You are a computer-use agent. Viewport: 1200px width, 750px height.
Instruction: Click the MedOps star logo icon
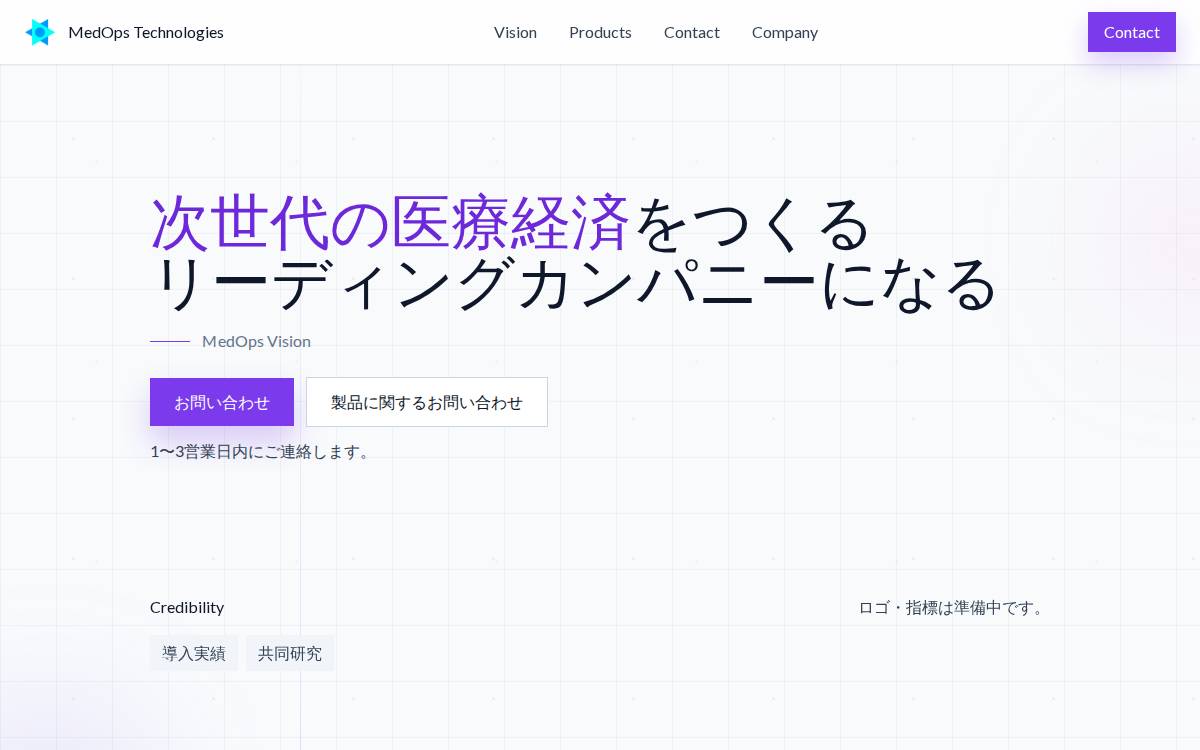pos(40,32)
